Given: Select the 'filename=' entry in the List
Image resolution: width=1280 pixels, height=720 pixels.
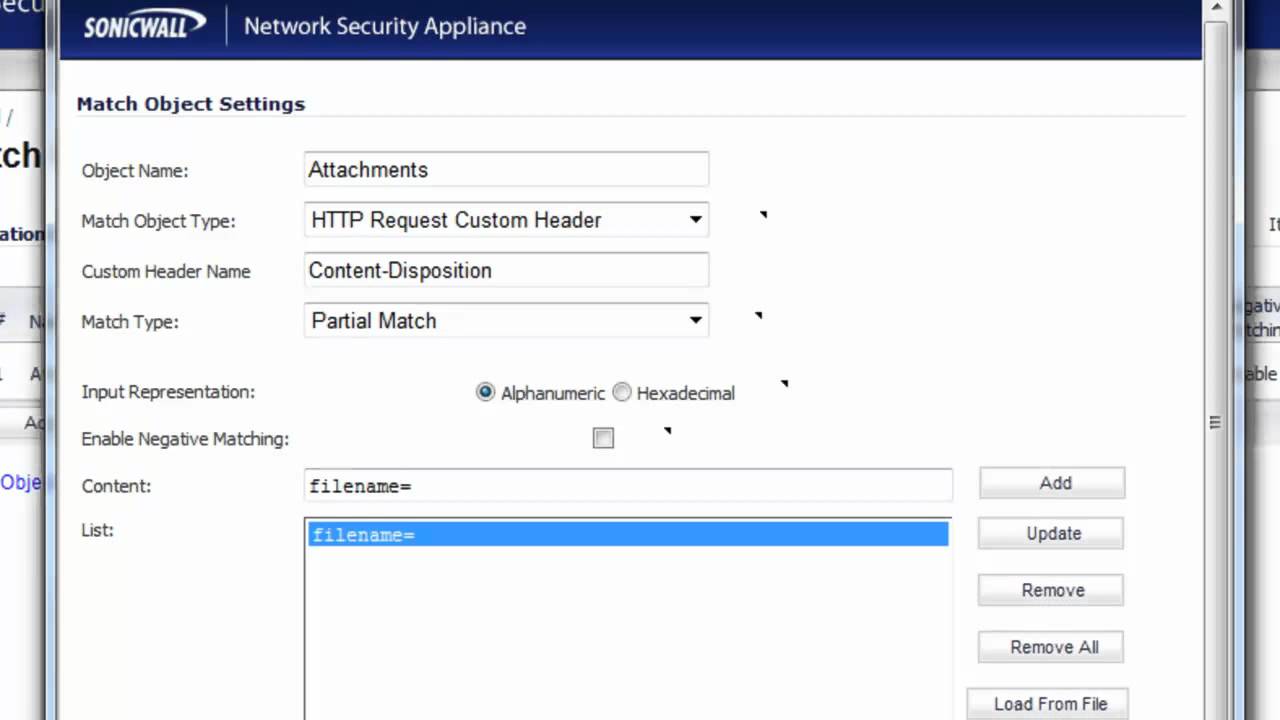Looking at the screenshot, I should click(628, 535).
